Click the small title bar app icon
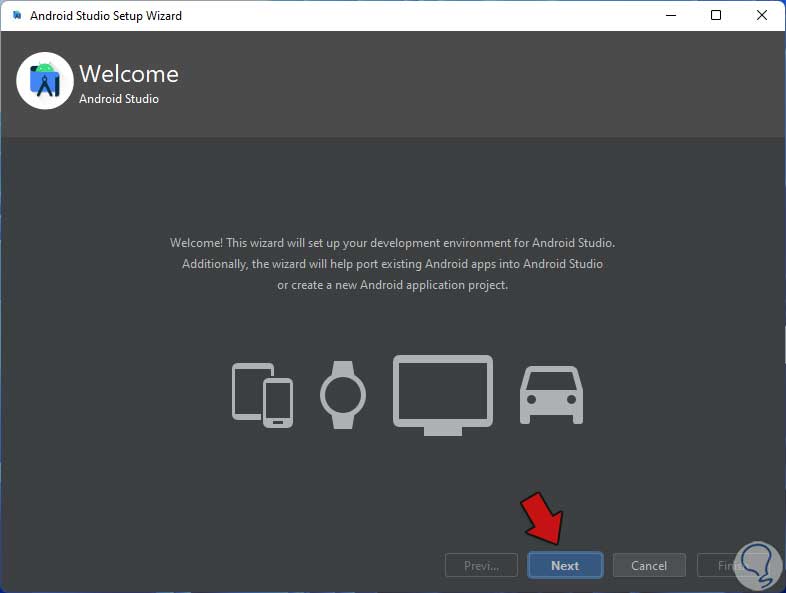 click(17, 16)
